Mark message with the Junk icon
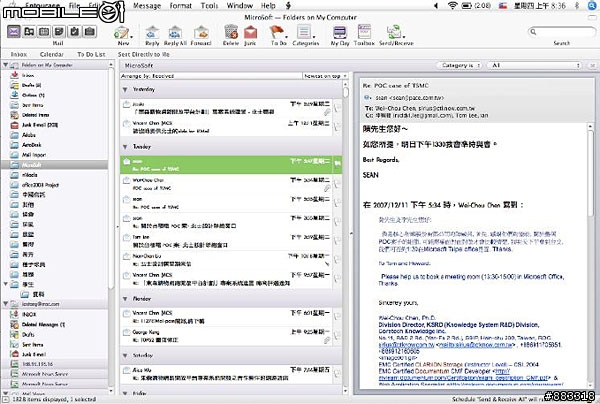Screen dimensions: 600x404 coord(250,32)
